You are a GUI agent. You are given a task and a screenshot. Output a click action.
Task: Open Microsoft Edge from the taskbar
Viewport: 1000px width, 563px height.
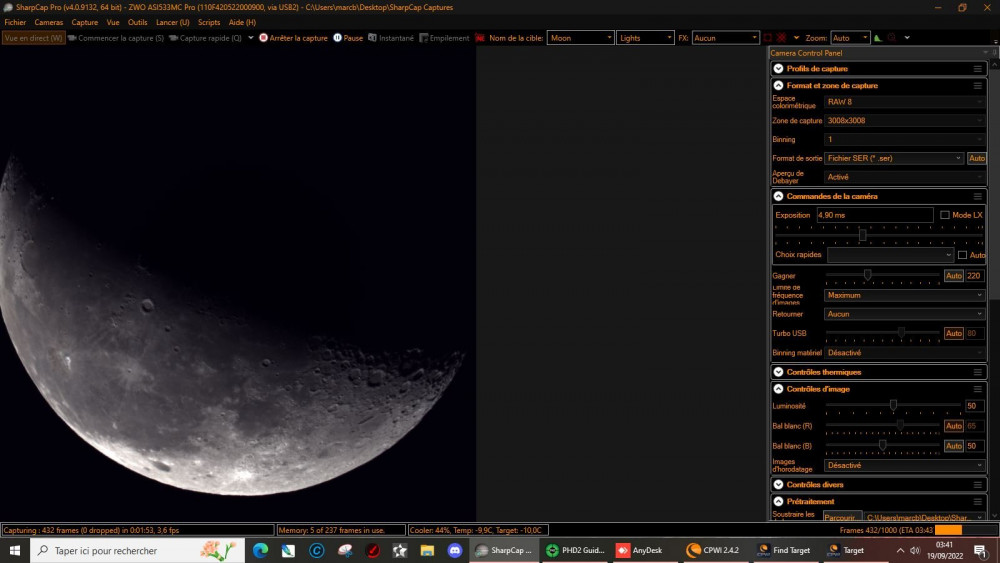(260, 550)
